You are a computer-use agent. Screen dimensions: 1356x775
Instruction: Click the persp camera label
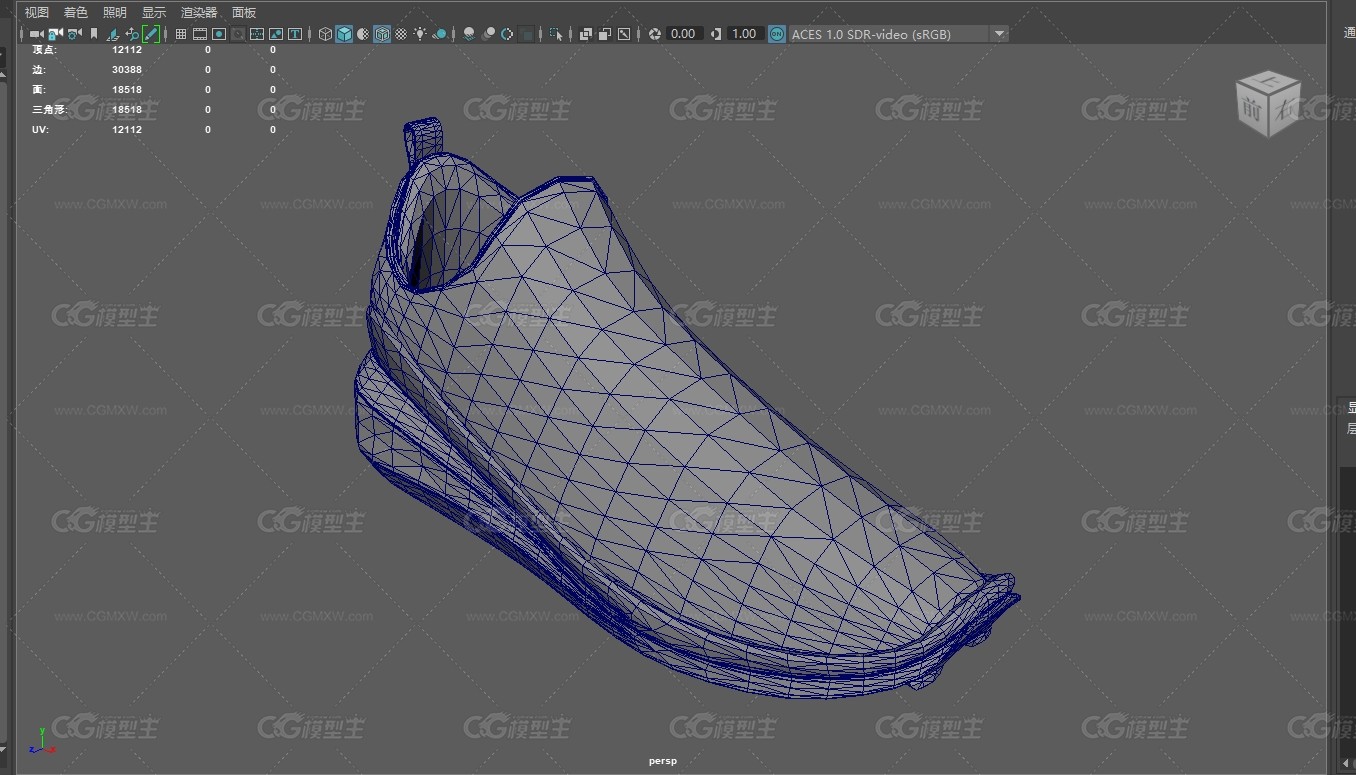coord(663,761)
